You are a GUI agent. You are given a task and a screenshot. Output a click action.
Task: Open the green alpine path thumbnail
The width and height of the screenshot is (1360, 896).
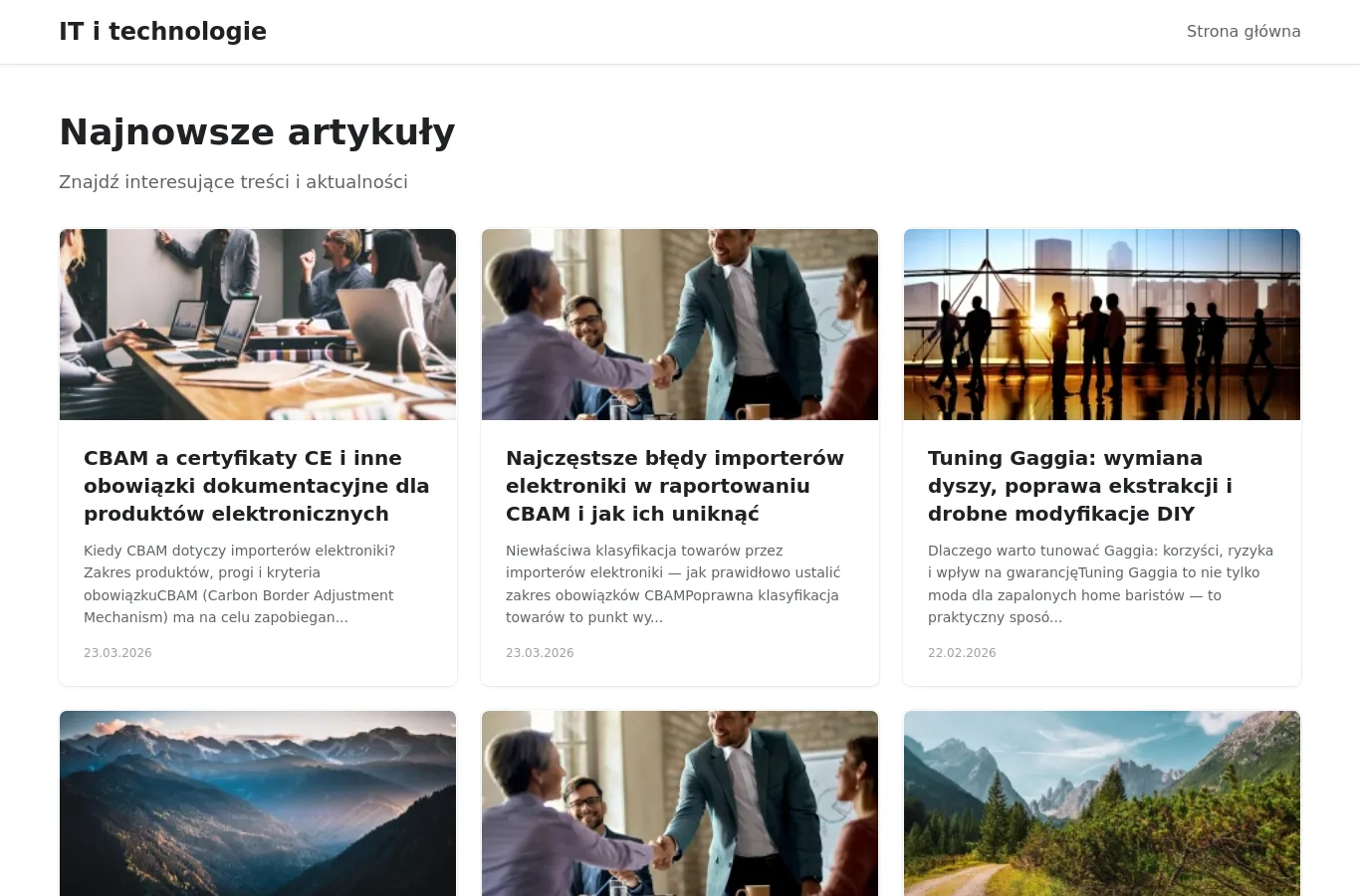point(1102,803)
